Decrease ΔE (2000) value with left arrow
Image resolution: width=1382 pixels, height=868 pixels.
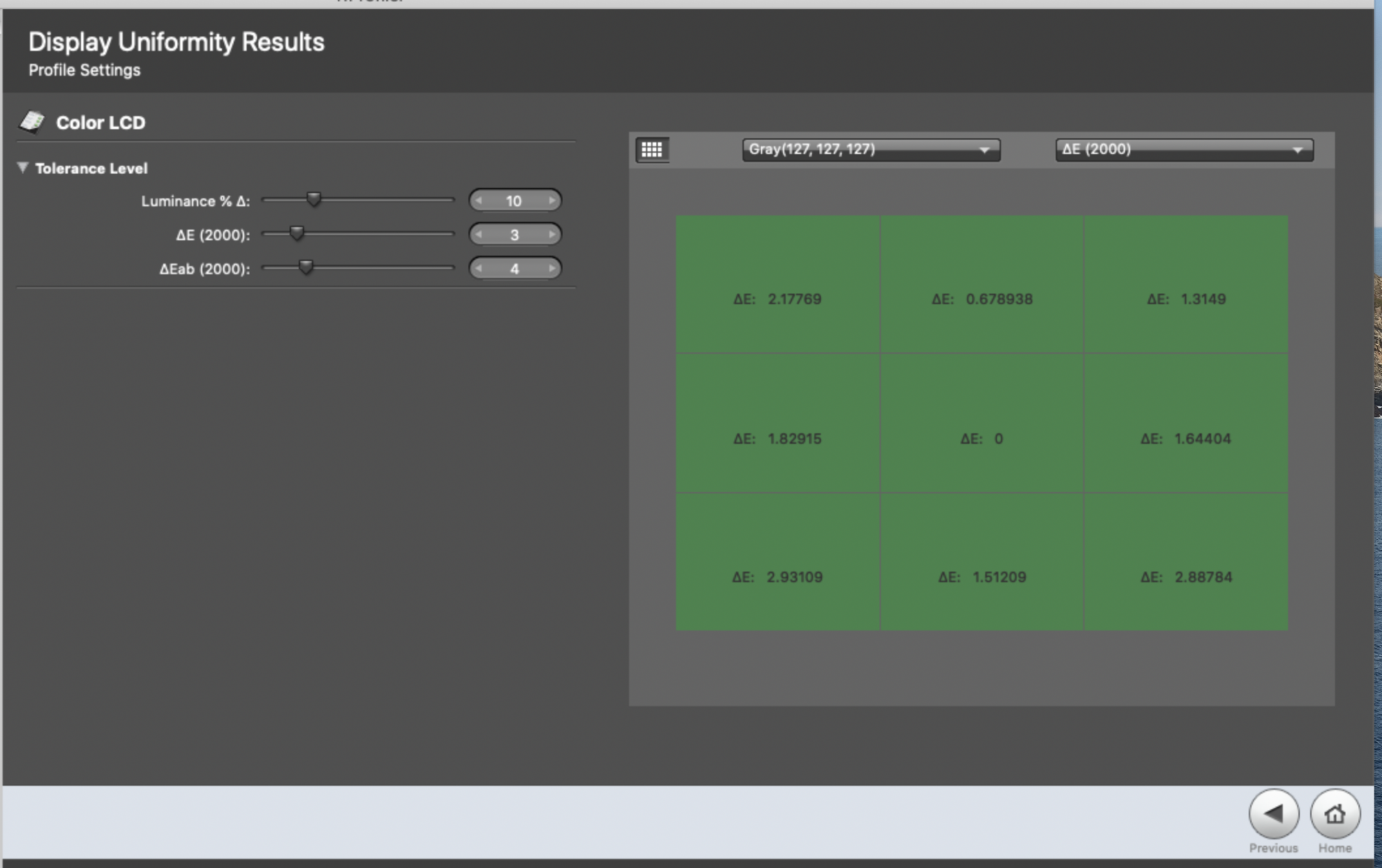tap(479, 234)
